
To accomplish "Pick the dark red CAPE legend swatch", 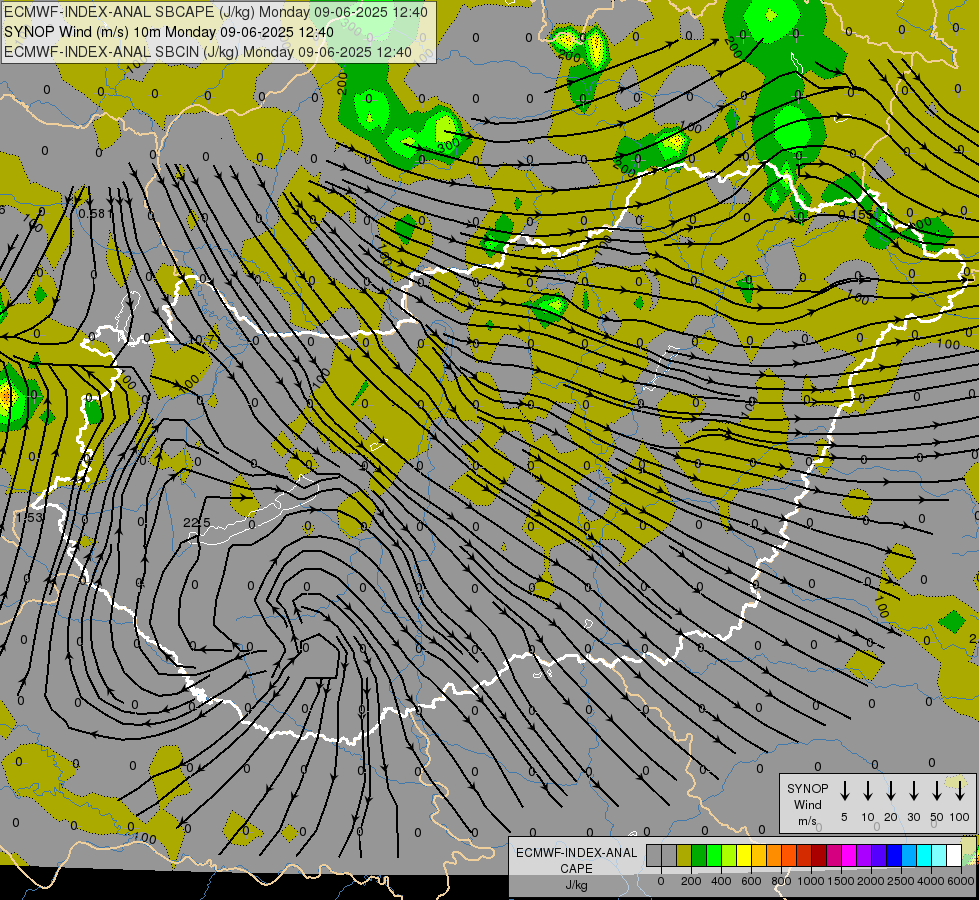I will point(820,855).
